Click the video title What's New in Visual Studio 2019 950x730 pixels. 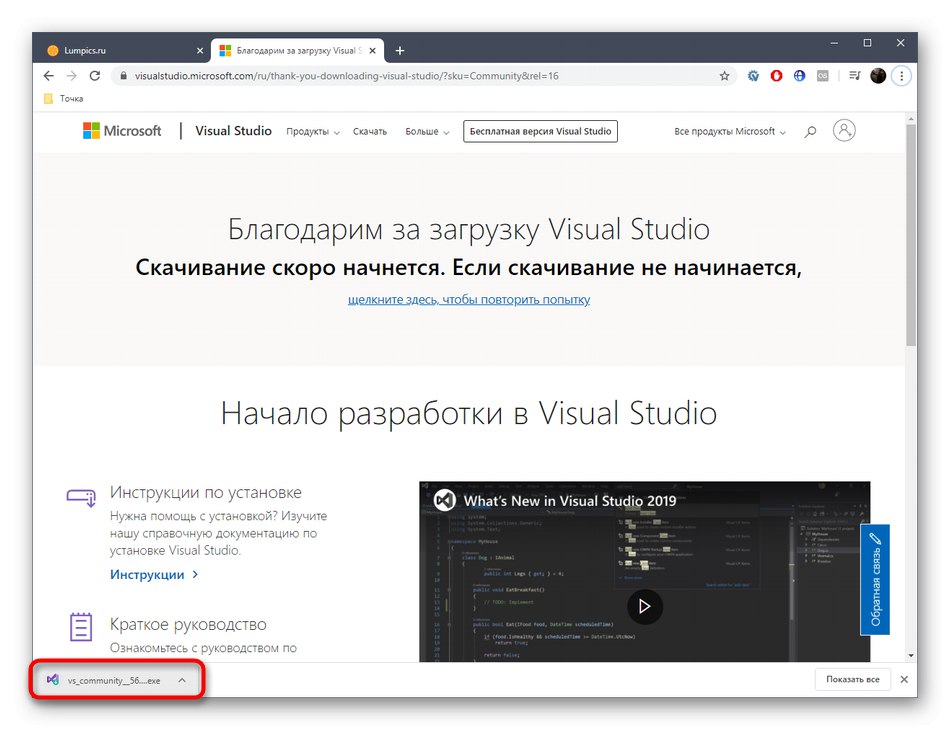click(x=570, y=501)
